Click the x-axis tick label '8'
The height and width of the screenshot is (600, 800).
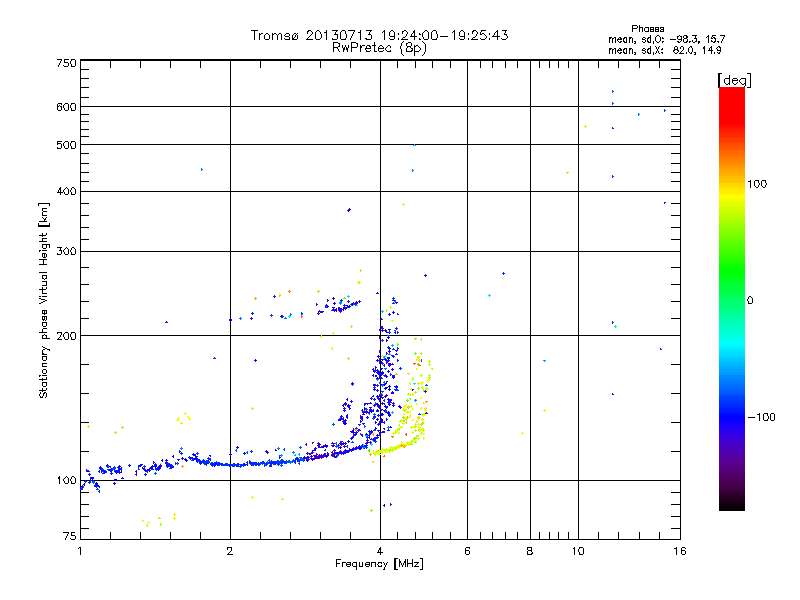(530, 551)
